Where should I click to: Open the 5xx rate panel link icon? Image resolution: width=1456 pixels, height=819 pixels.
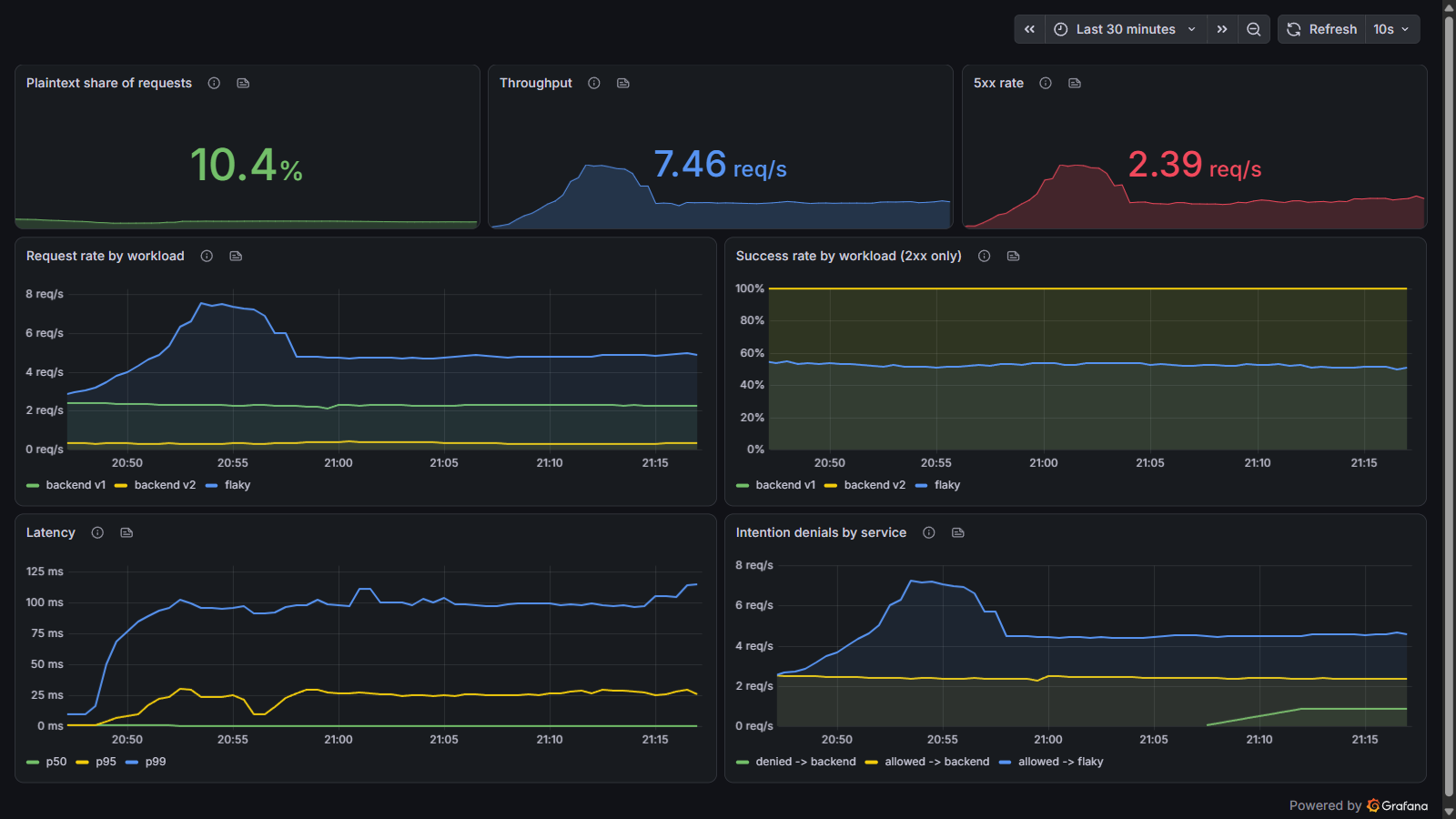[1075, 83]
